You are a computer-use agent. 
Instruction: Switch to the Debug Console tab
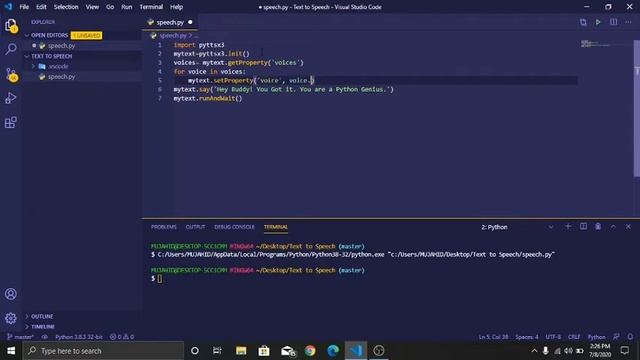tap(234, 227)
